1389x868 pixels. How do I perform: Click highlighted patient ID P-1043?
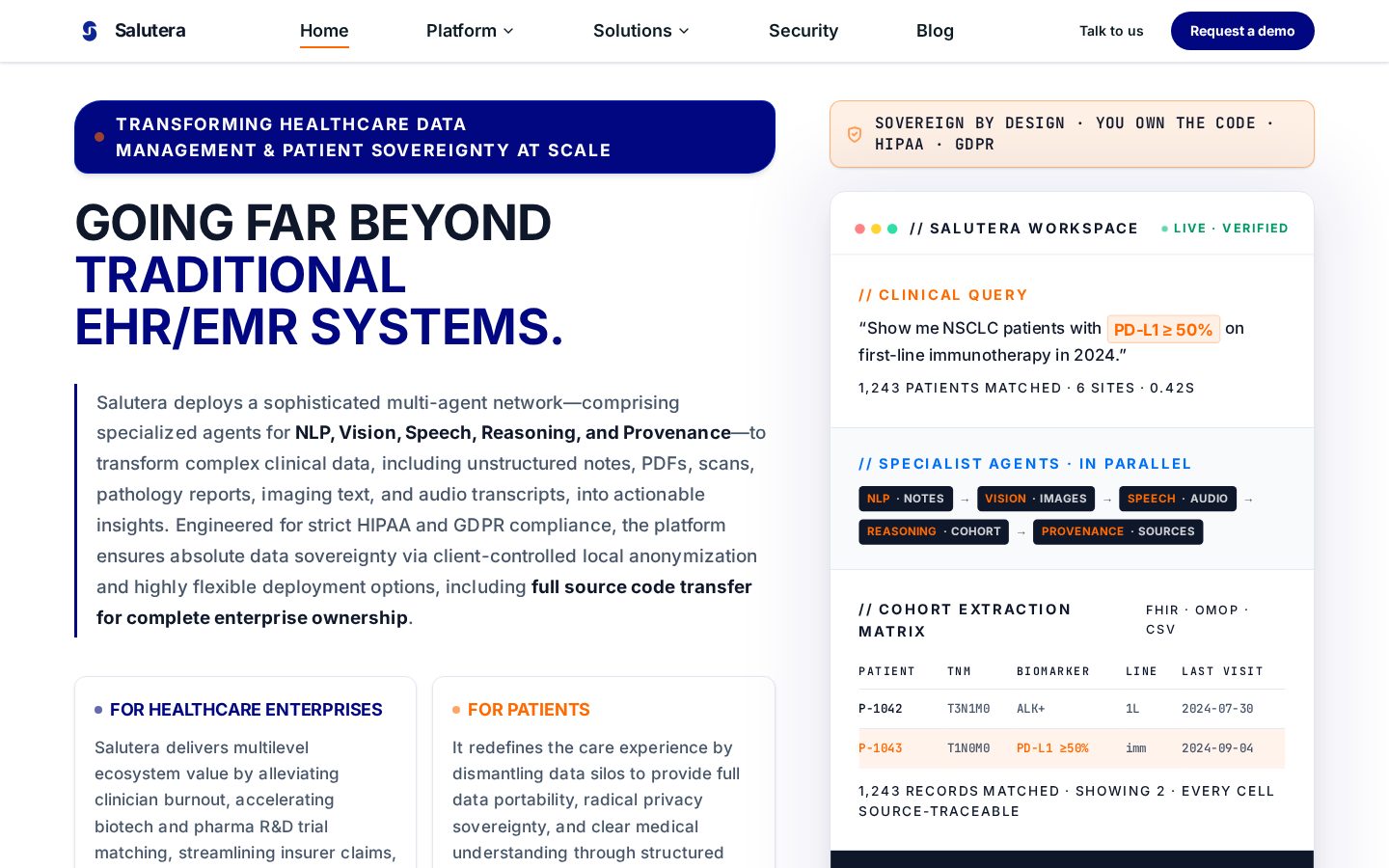click(x=881, y=748)
